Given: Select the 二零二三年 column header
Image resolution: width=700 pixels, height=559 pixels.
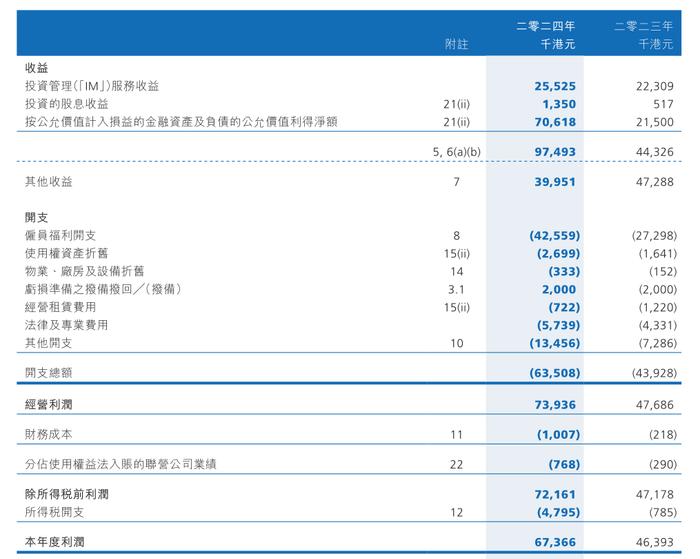Looking at the screenshot, I should tap(643, 26).
